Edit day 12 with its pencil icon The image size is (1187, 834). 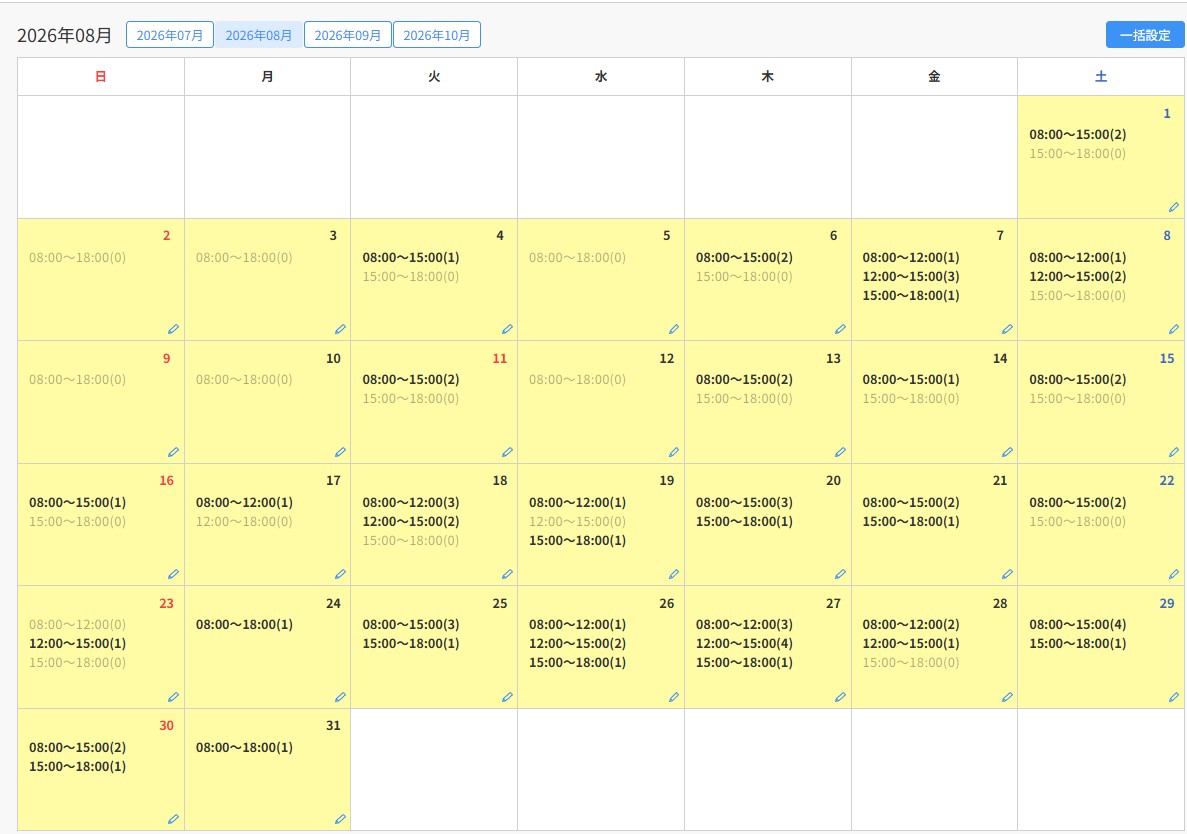click(674, 452)
